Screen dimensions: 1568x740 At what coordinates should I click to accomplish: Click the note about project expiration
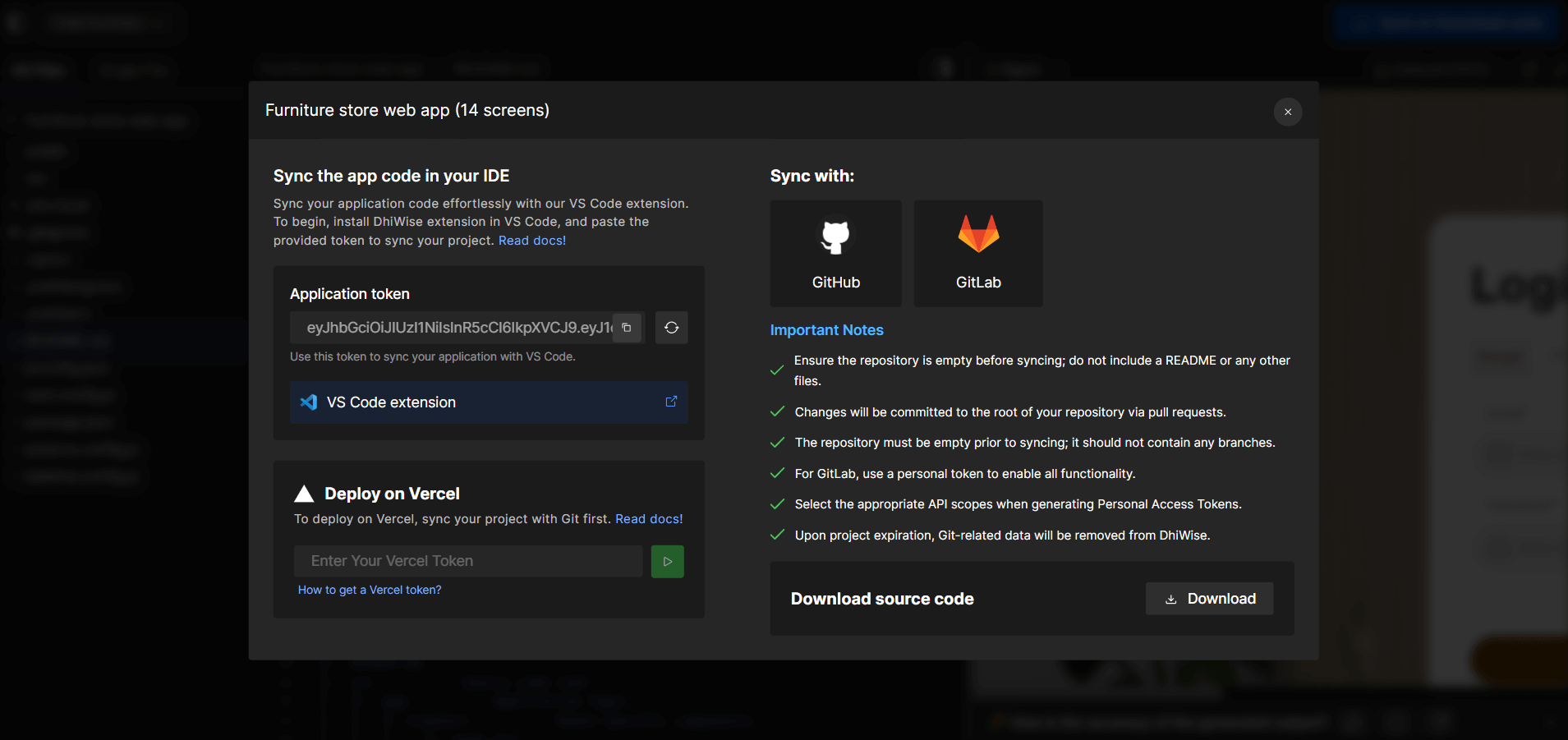point(1002,535)
